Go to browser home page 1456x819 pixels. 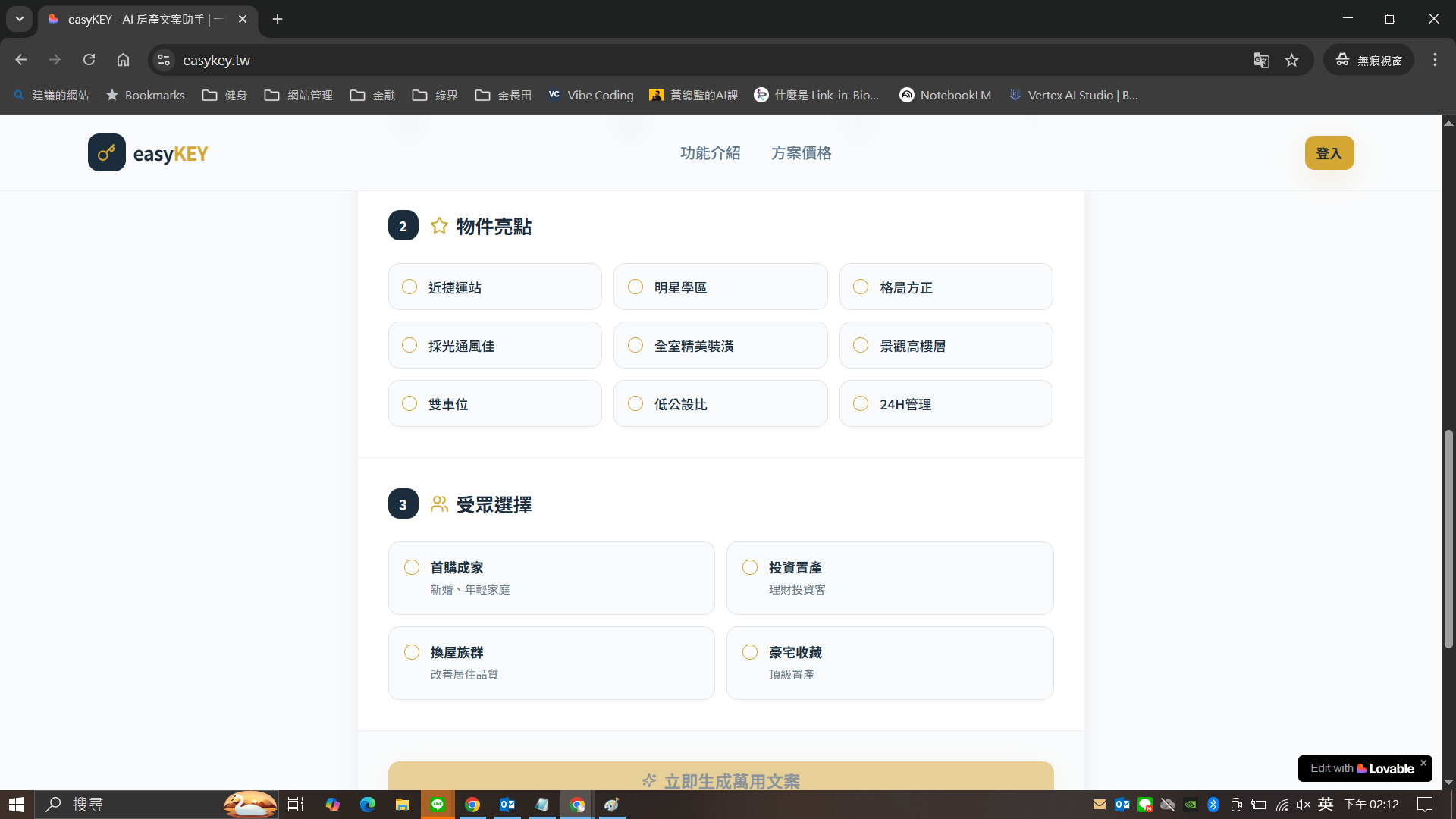(x=123, y=60)
